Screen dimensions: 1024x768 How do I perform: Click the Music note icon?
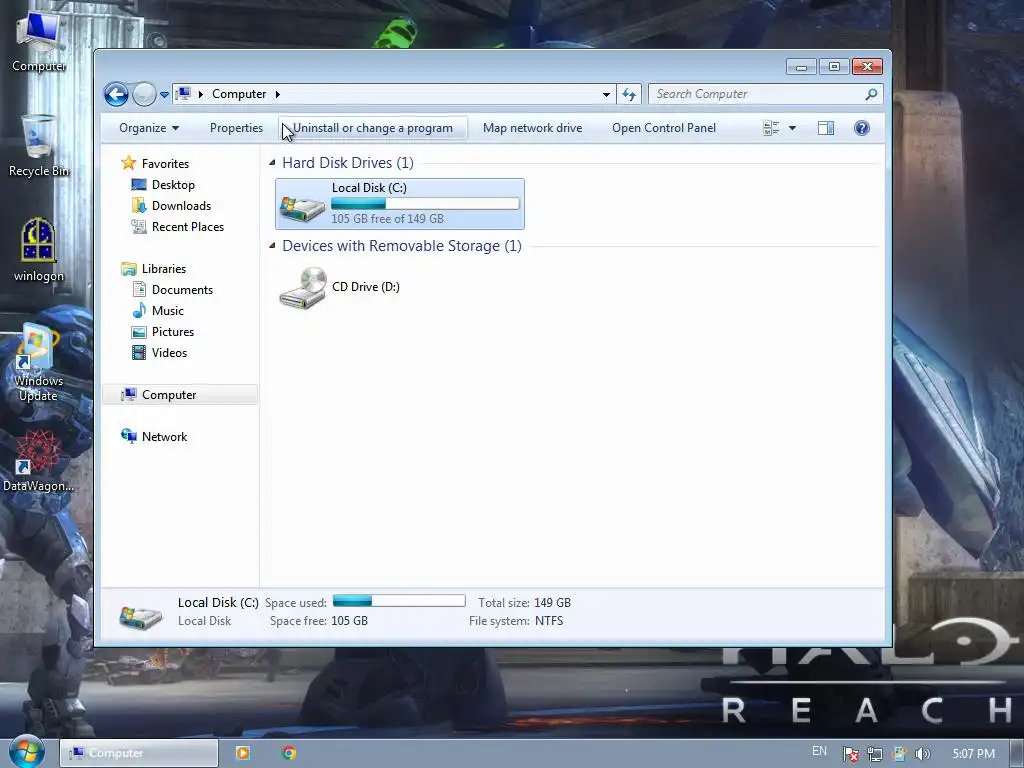138,310
